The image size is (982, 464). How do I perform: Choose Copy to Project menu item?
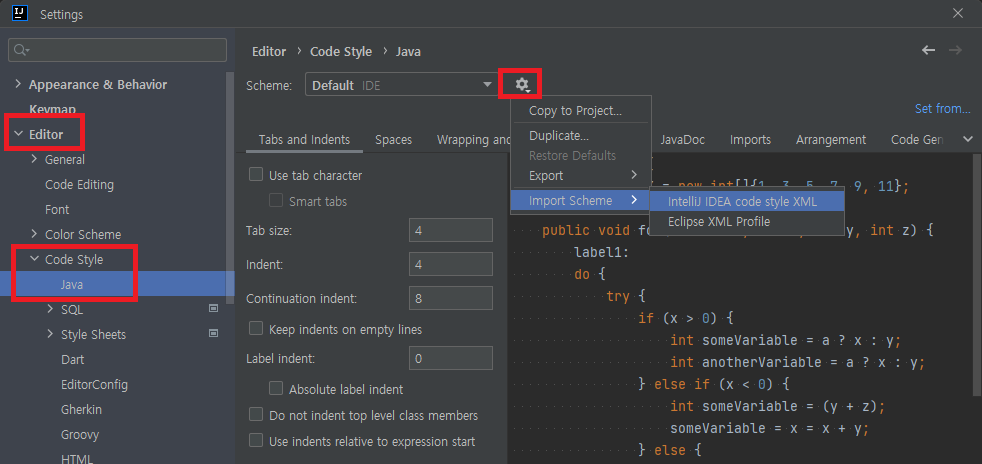pos(581,111)
